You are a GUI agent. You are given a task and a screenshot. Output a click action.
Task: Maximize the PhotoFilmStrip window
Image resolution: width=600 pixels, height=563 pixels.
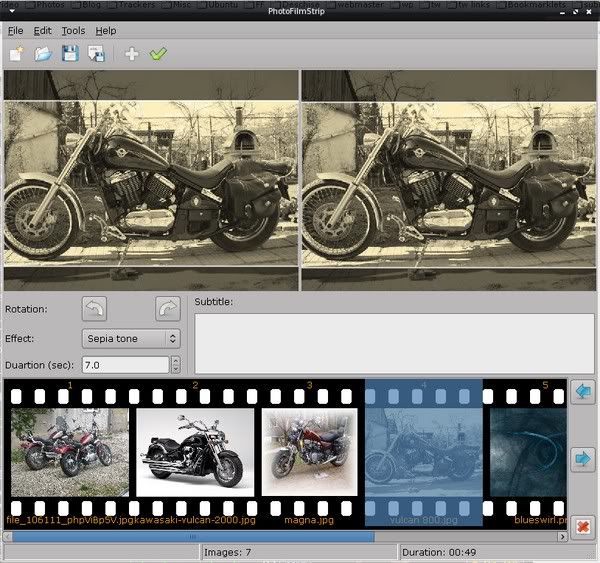coord(576,12)
